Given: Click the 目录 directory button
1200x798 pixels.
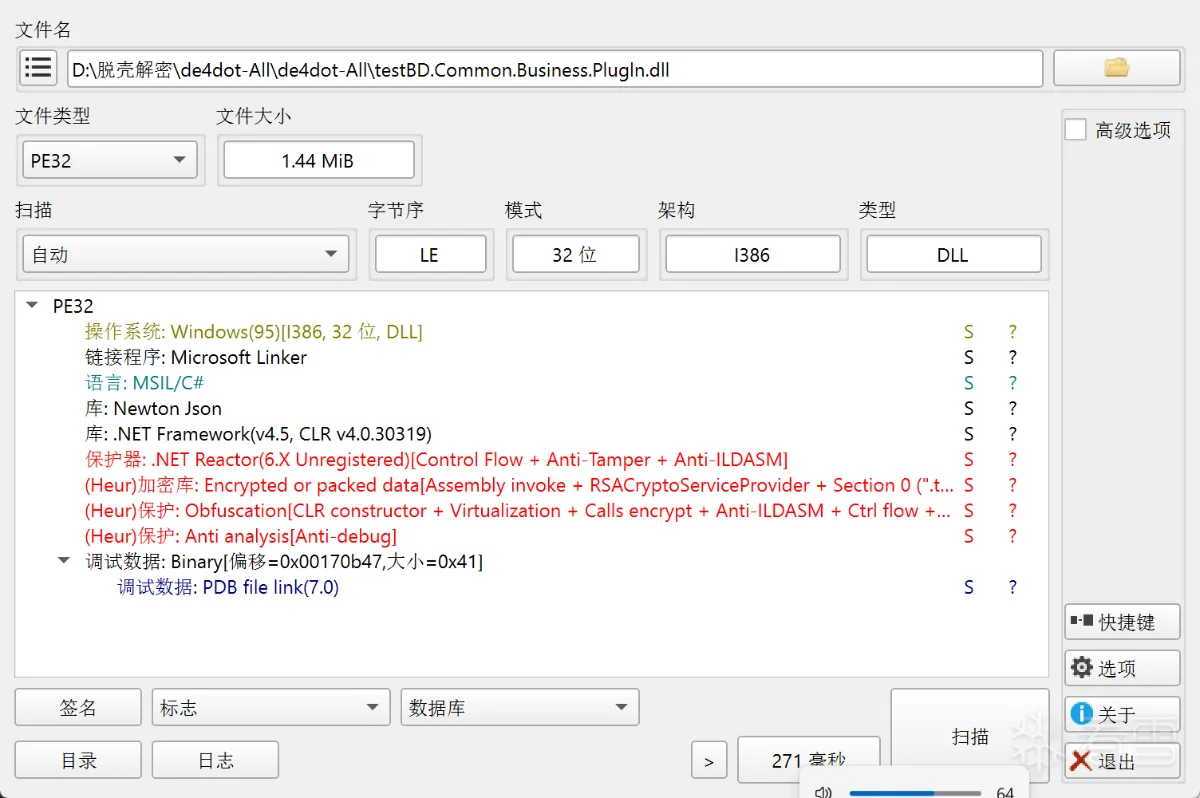Looking at the screenshot, I should (78, 760).
